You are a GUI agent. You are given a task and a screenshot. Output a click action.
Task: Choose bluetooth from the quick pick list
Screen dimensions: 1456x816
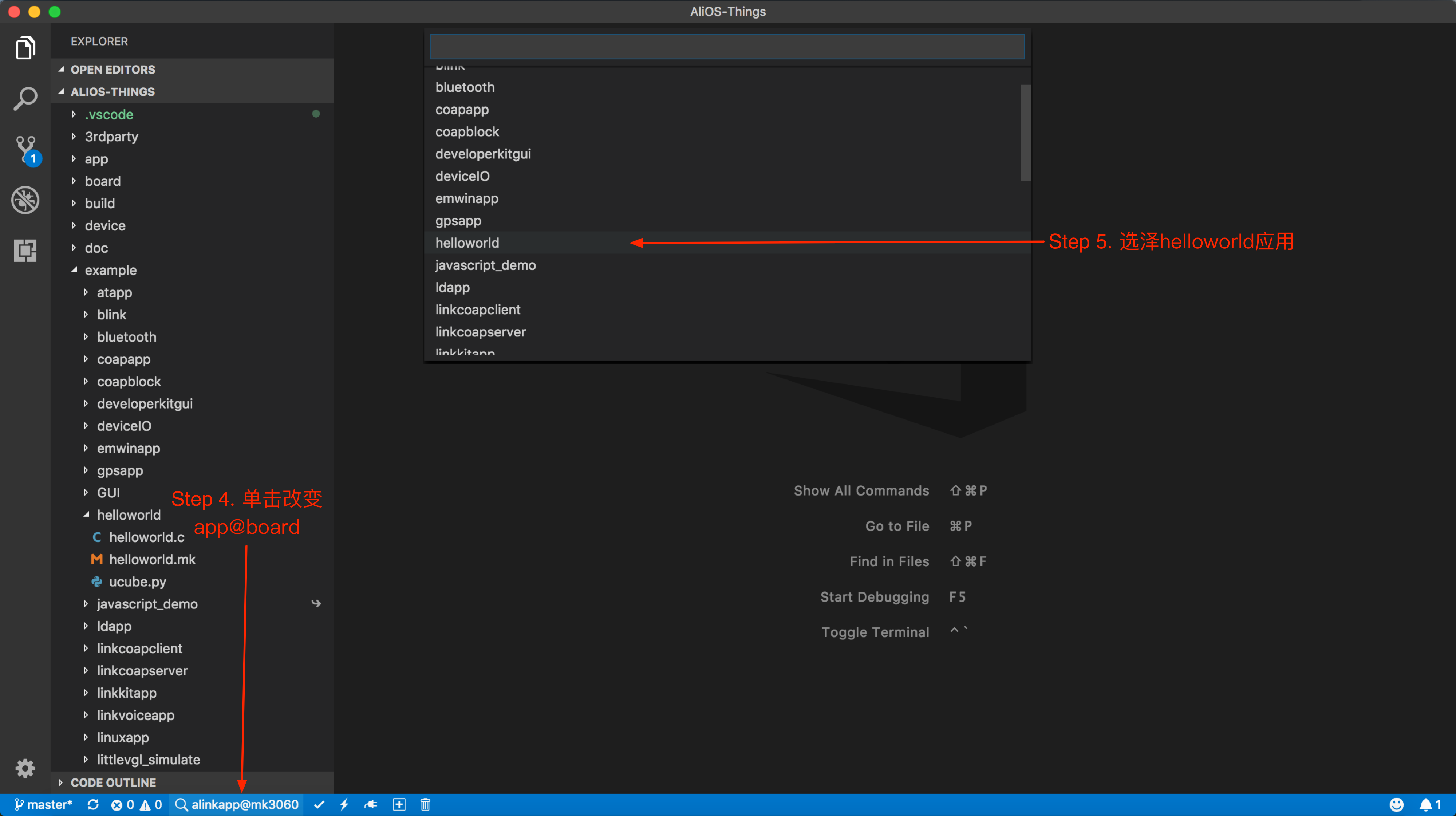point(465,86)
